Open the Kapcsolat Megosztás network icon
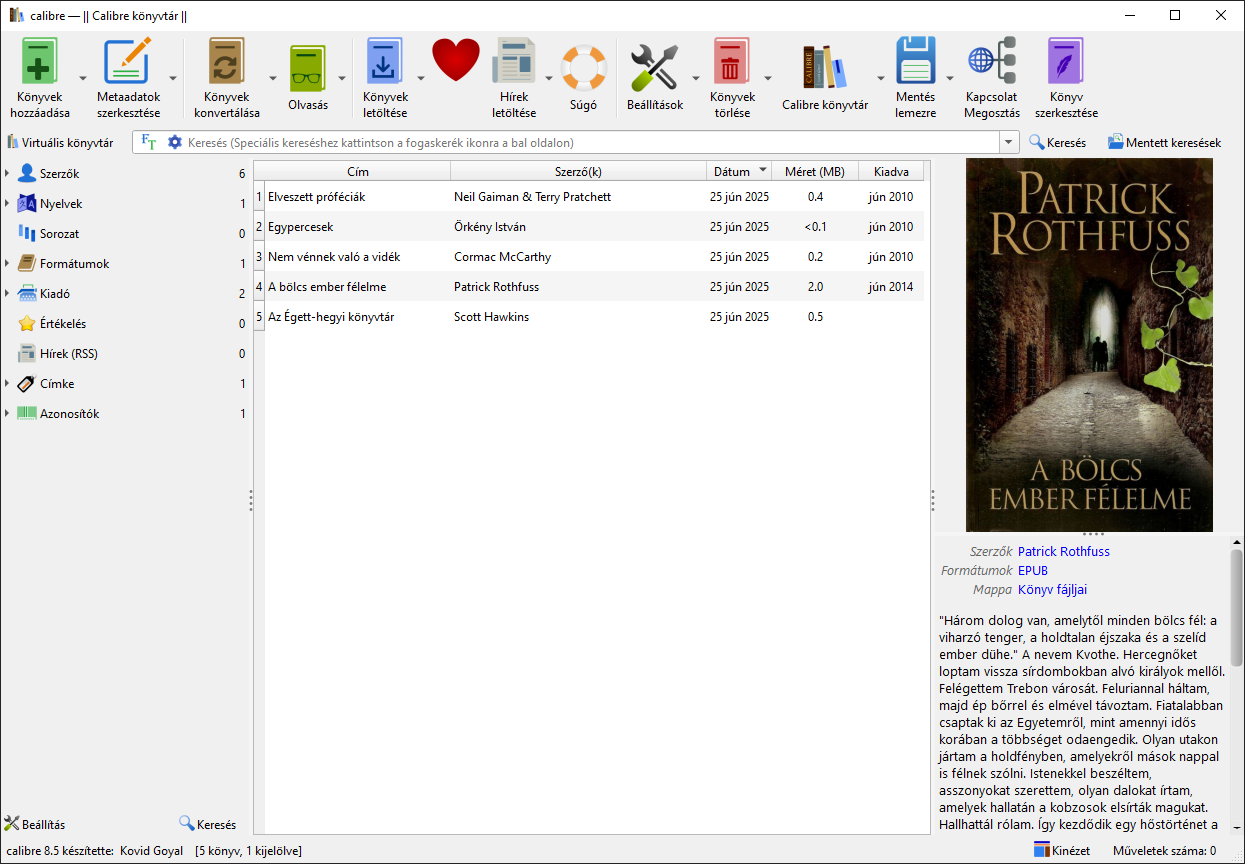This screenshot has width=1245, height=864. 992,62
